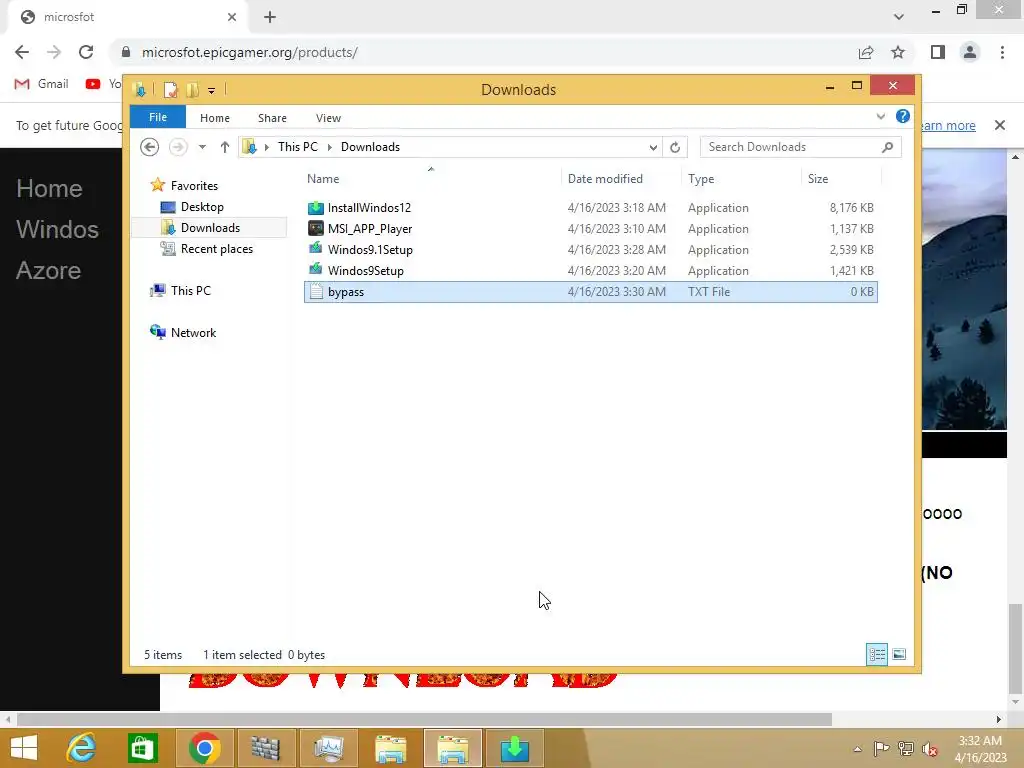Switch to large icons view layout
The height and width of the screenshot is (768, 1024).
pos(899,654)
